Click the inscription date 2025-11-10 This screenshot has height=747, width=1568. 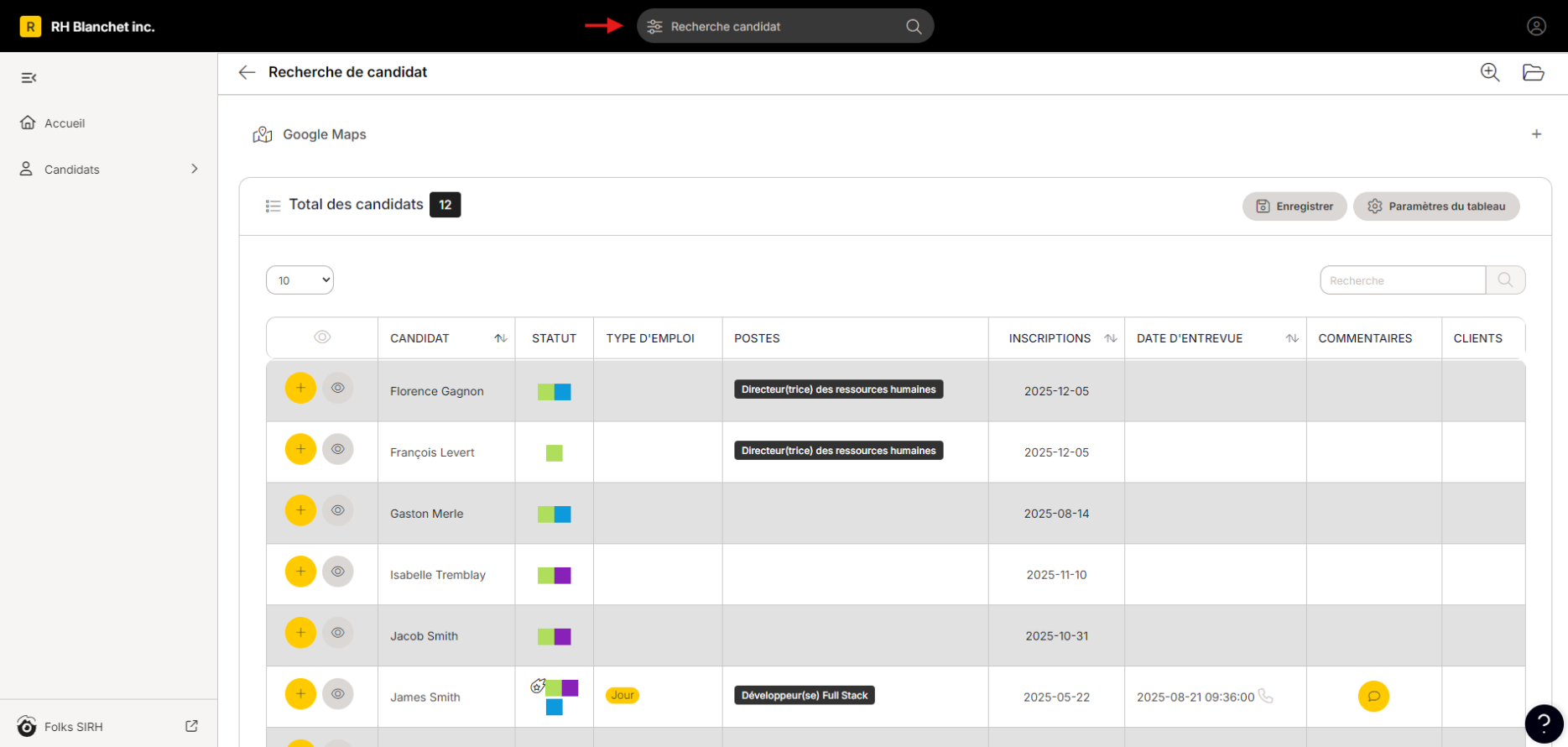(x=1056, y=575)
